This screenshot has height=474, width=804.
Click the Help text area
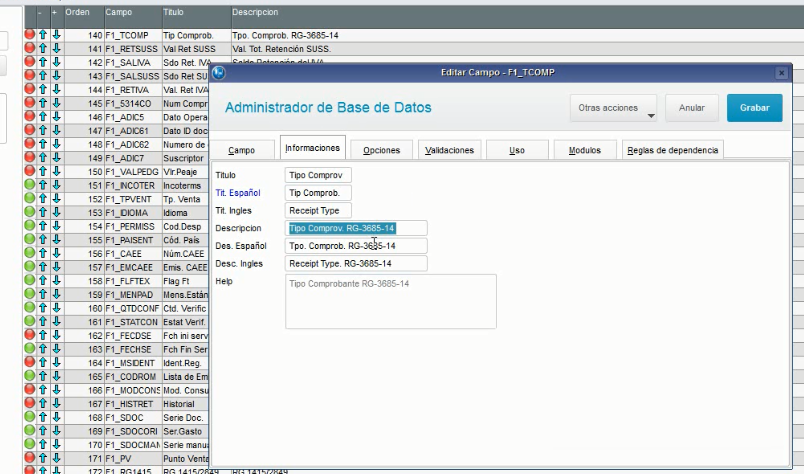coord(391,302)
